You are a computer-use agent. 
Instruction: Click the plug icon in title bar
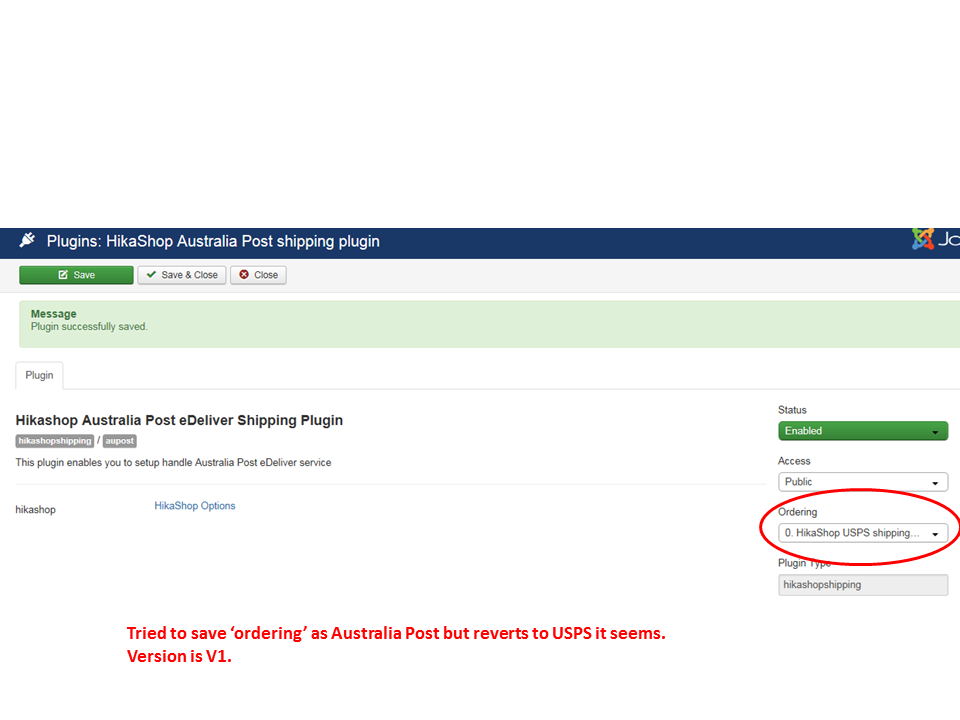[27, 241]
